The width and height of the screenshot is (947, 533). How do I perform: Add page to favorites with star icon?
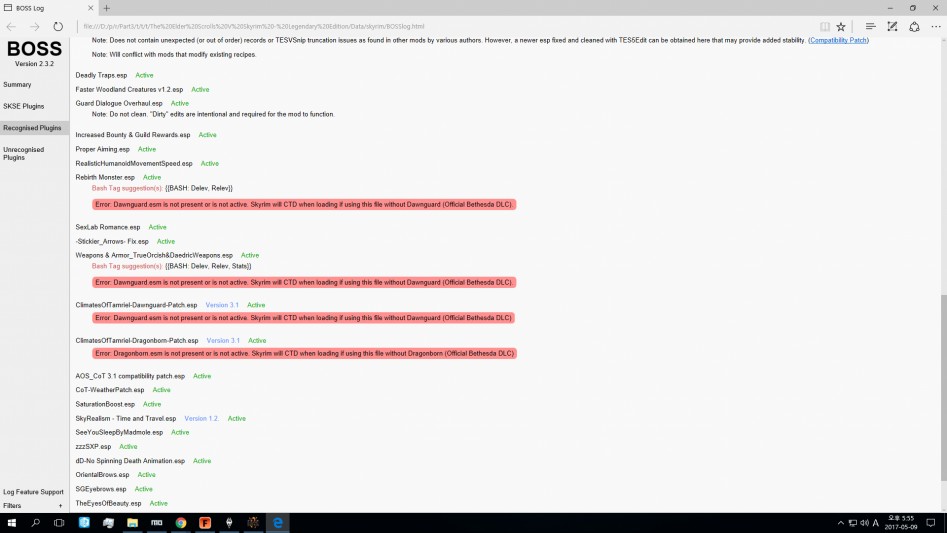click(841, 27)
